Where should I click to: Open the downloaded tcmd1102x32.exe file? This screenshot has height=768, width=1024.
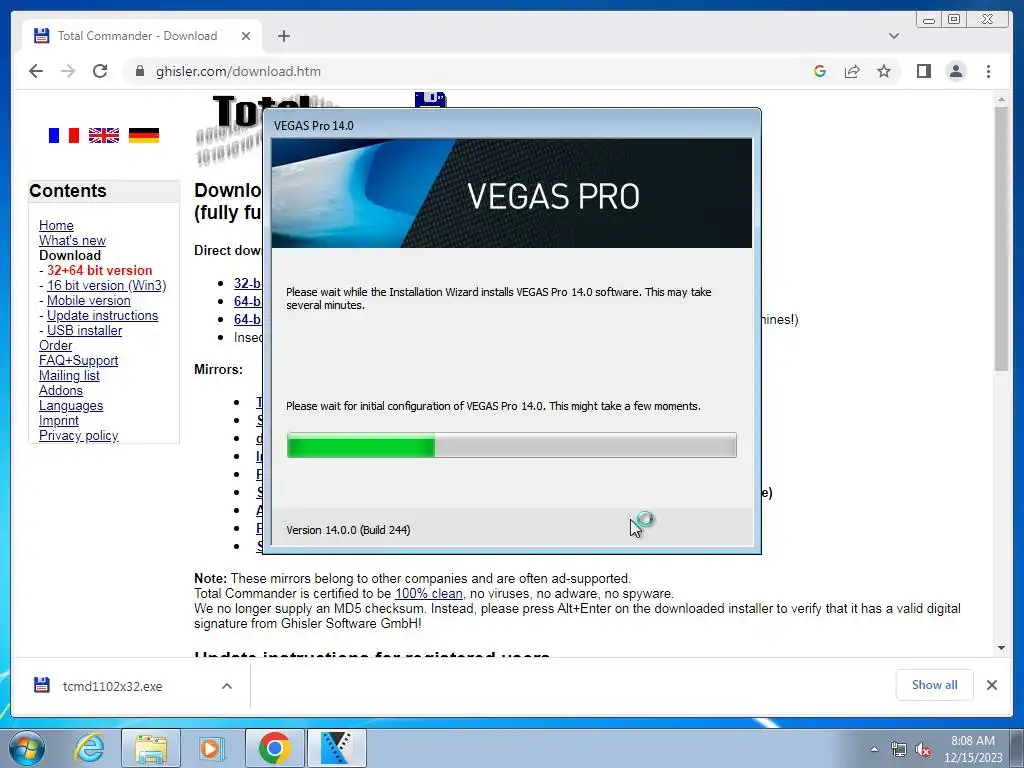(x=112, y=686)
